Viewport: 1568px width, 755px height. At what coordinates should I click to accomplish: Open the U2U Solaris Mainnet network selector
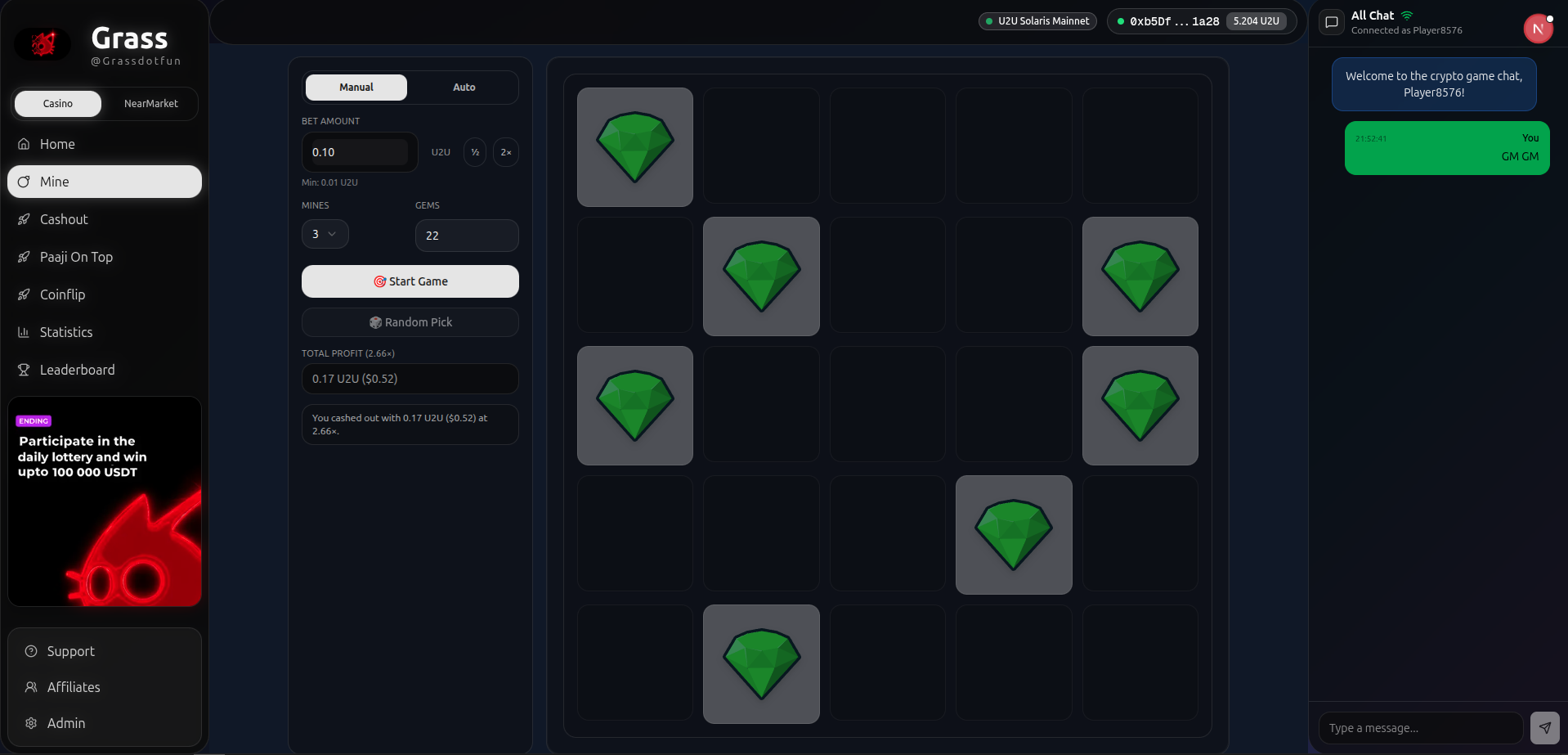pyautogui.click(x=1037, y=21)
